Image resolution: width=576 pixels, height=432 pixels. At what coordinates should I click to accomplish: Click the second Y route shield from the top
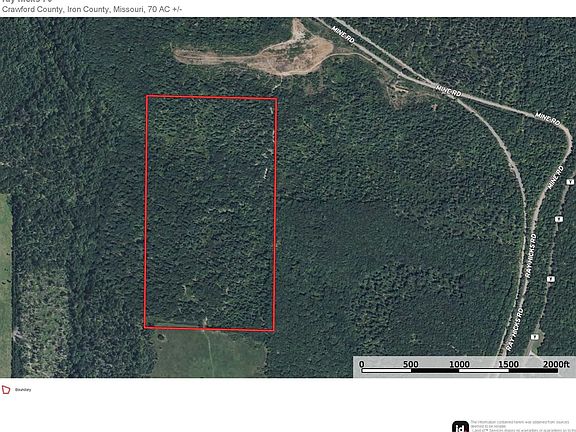[x=559, y=219]
